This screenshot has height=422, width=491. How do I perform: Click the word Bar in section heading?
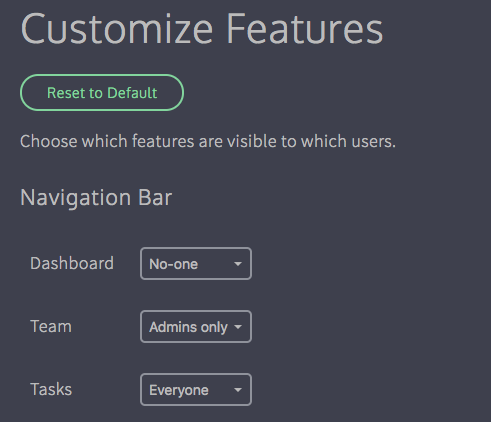(155, 197)
